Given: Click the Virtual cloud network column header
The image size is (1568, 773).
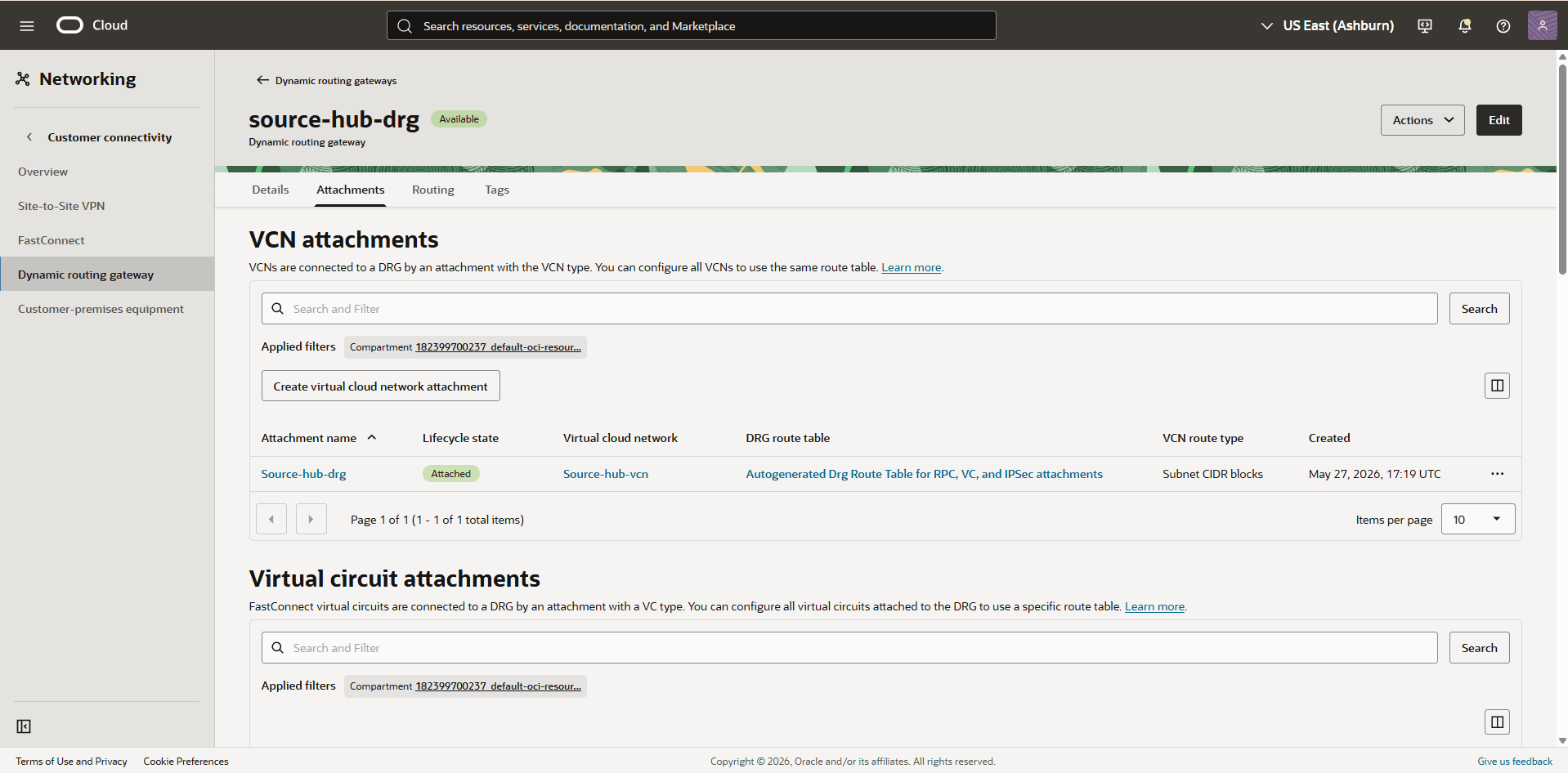Looking at the screenshot, I should pyautogui.click(x=620, y=438).
